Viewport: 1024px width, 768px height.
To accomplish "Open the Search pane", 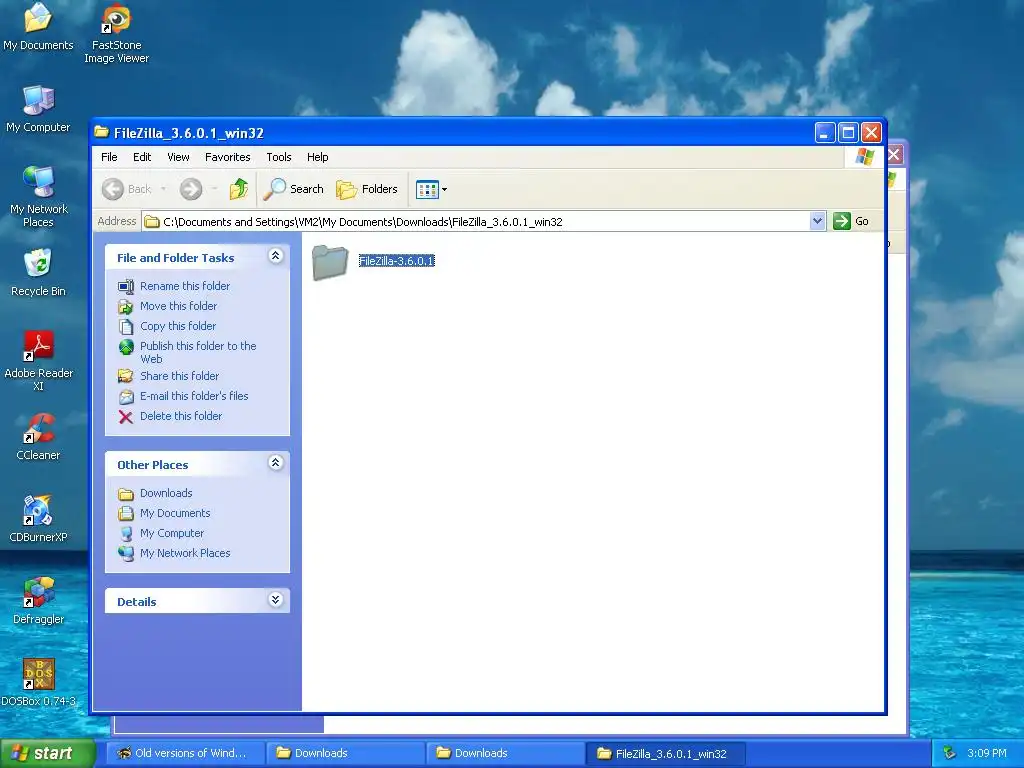I will point(294,189).
